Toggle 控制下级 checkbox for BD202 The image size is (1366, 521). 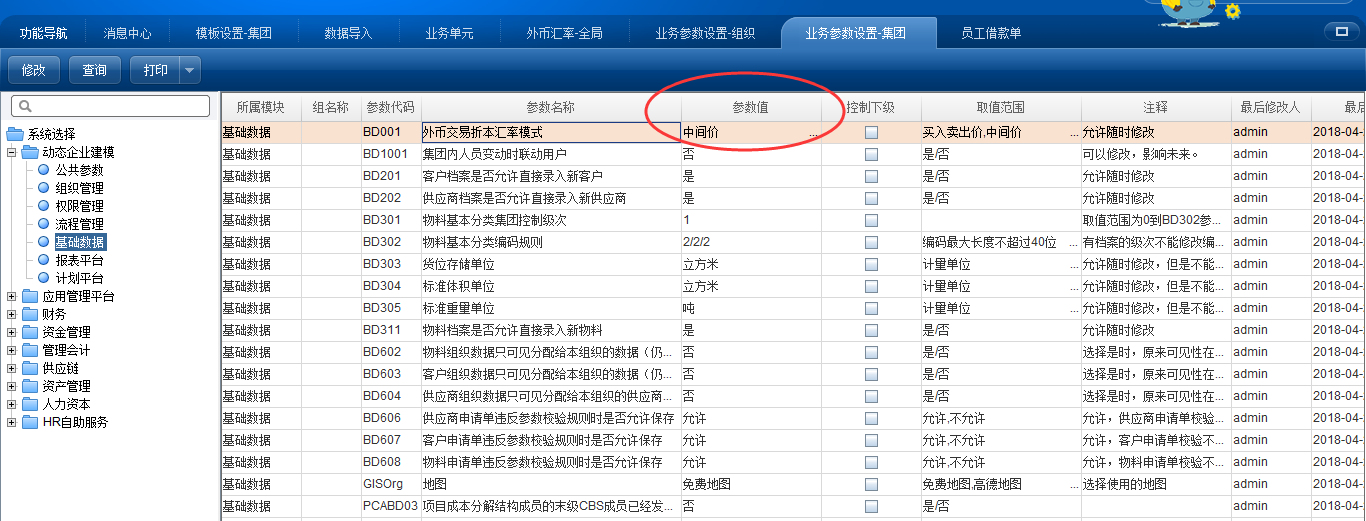tap(872, 198)
